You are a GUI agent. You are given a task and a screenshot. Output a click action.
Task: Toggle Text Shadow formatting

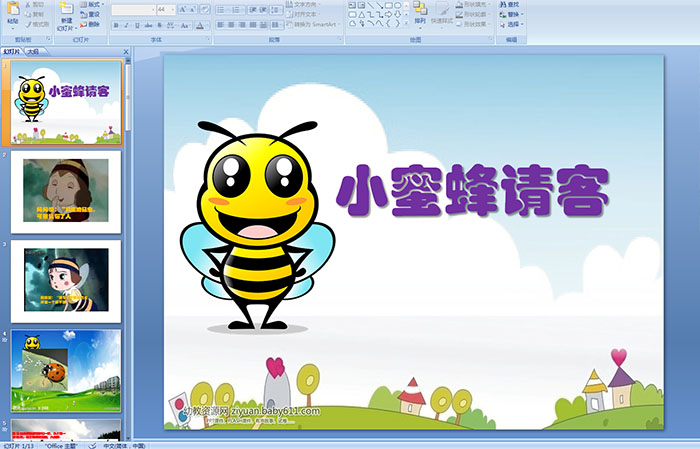click(x=159, y=25)
